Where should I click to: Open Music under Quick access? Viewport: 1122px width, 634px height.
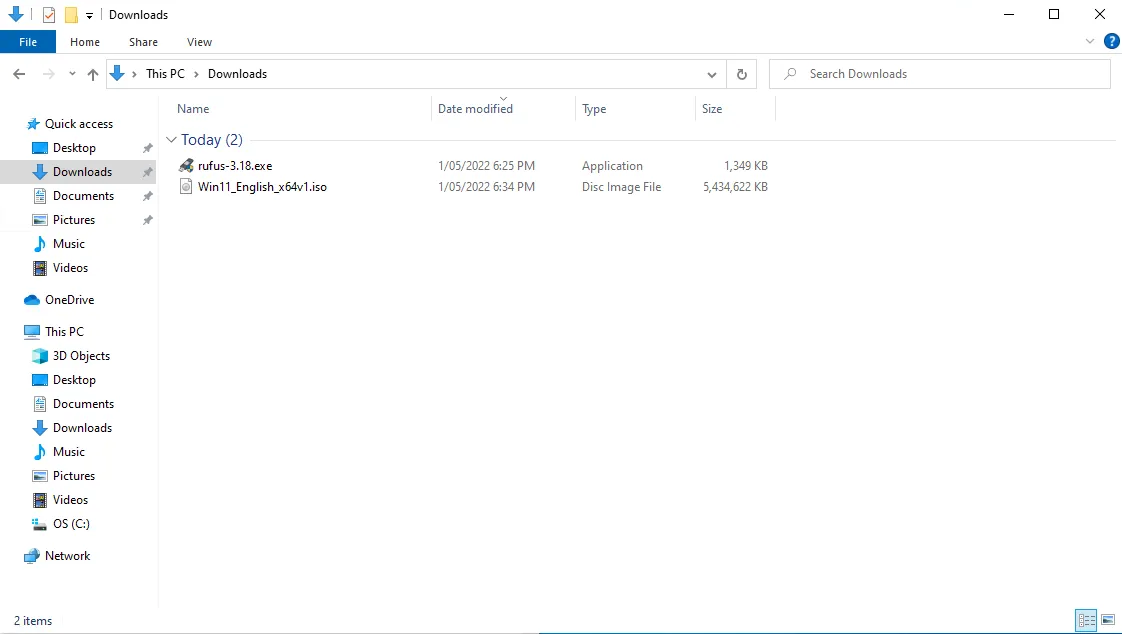tap(69, 243)
